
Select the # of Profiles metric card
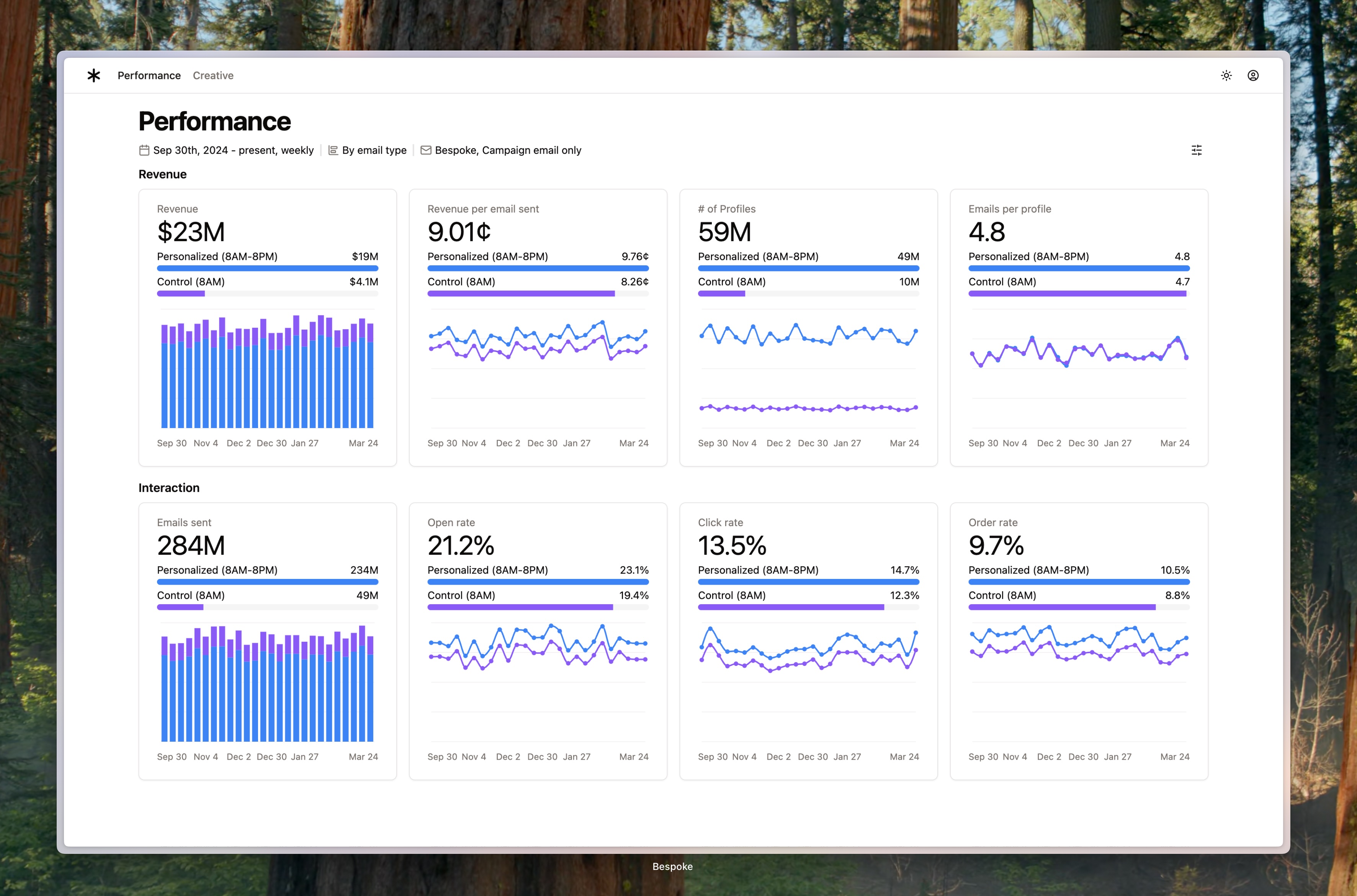[x=808, y=326]
